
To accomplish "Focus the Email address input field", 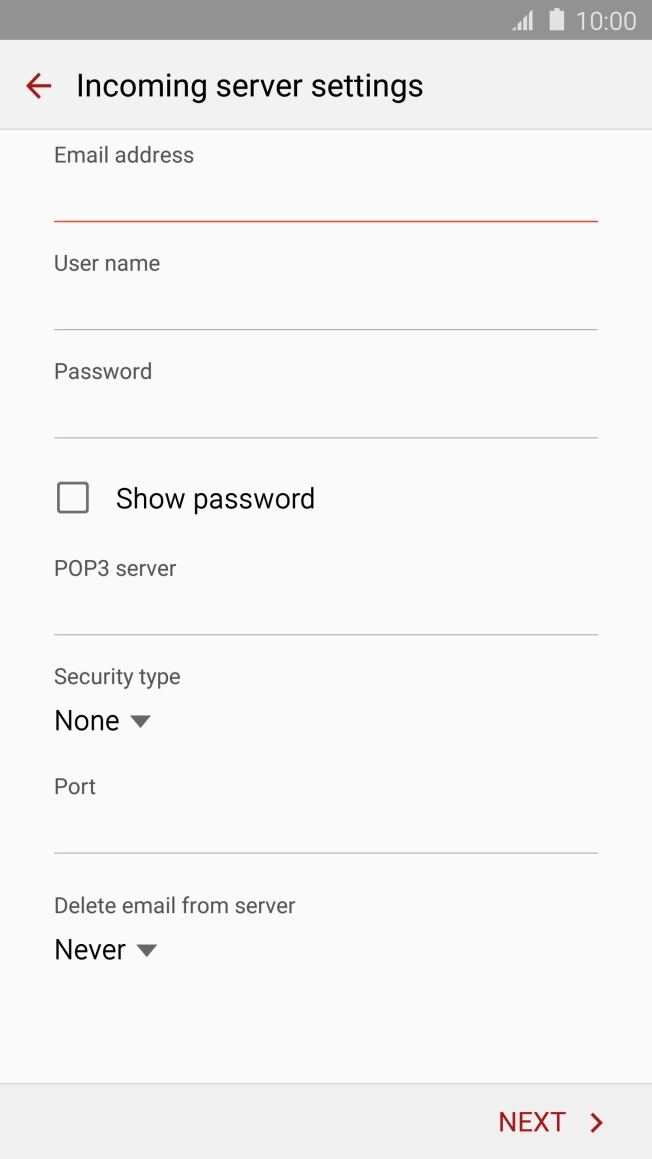I will 325,198.
